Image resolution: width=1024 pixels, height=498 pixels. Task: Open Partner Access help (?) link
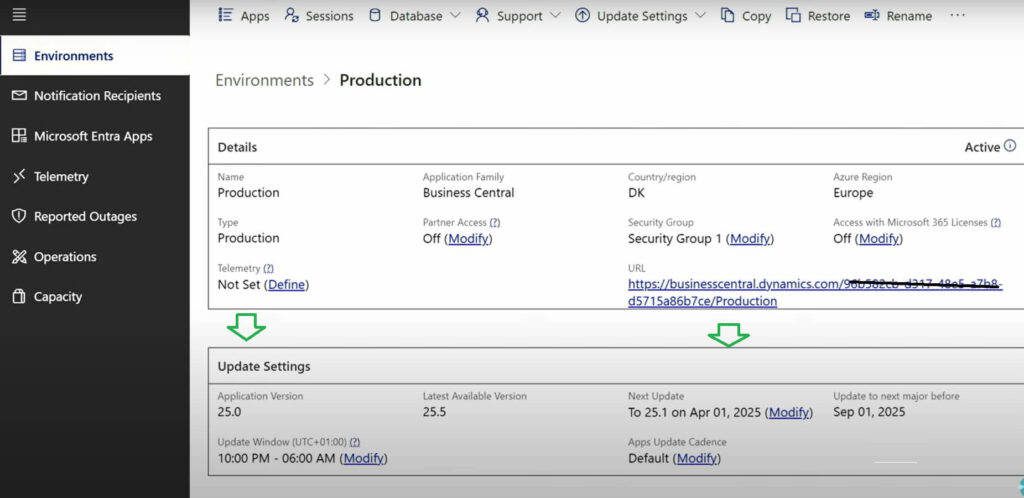point(495,223)
